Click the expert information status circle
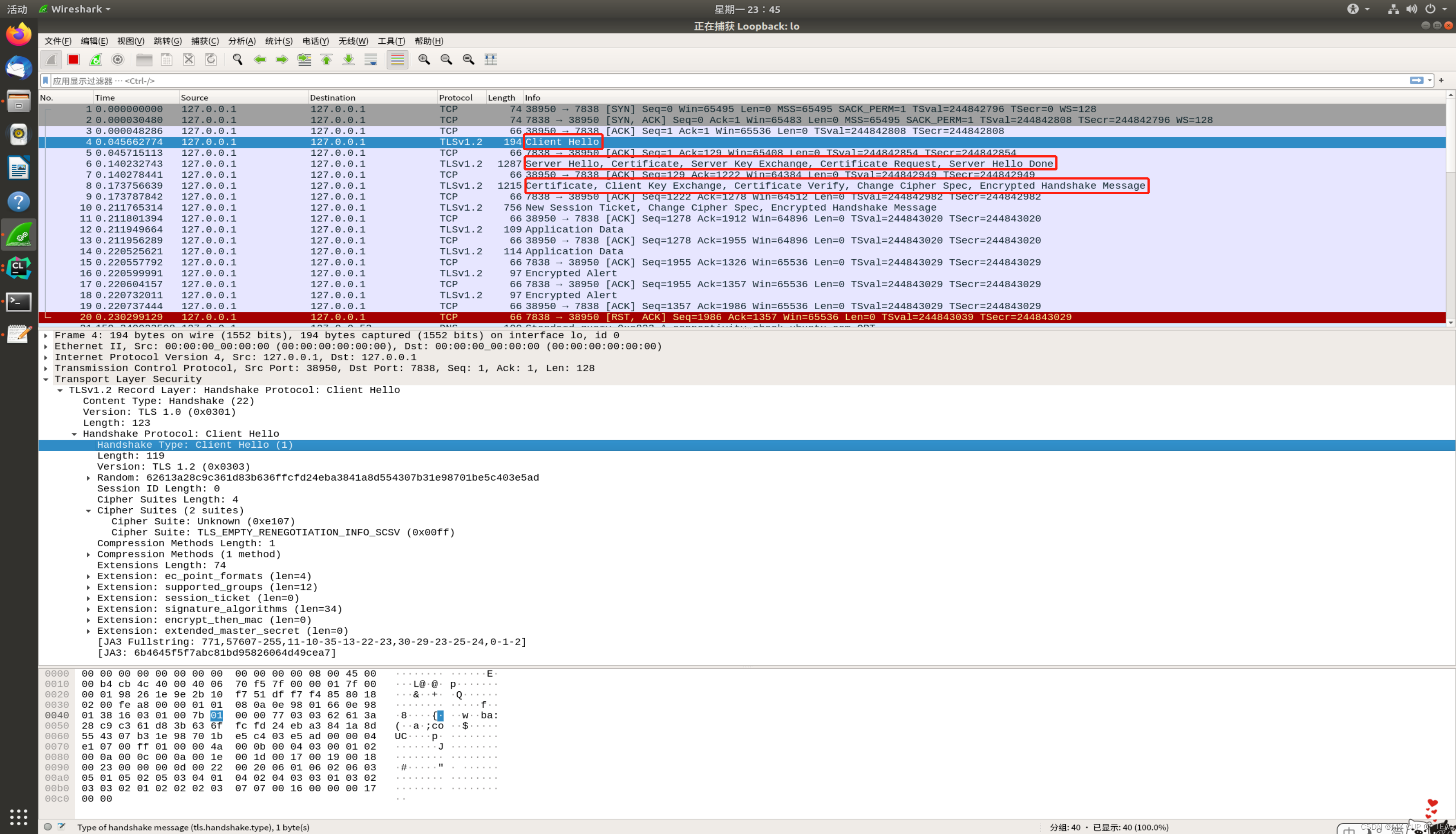 (48, 827)
